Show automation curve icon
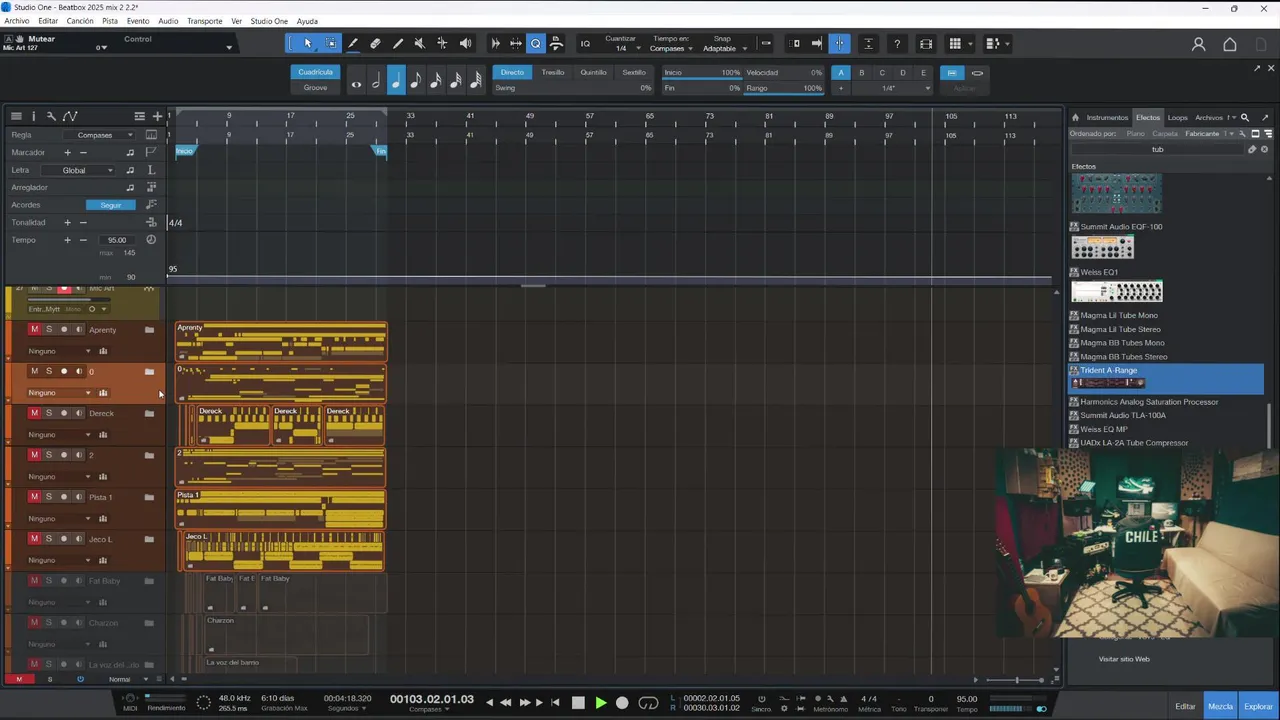This screenshot has width=1280, height=720. (70, 116)
